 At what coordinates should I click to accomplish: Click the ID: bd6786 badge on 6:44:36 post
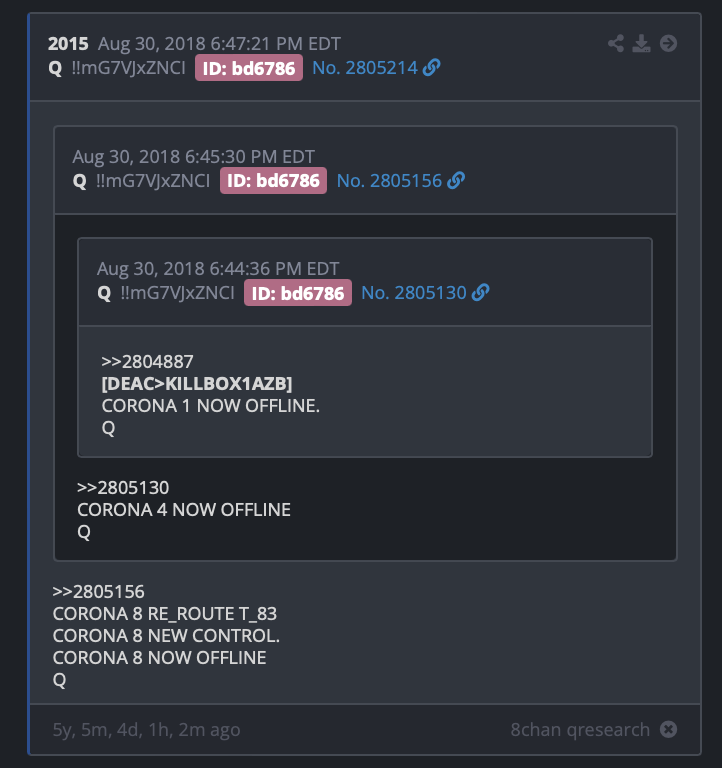point(298,292)
